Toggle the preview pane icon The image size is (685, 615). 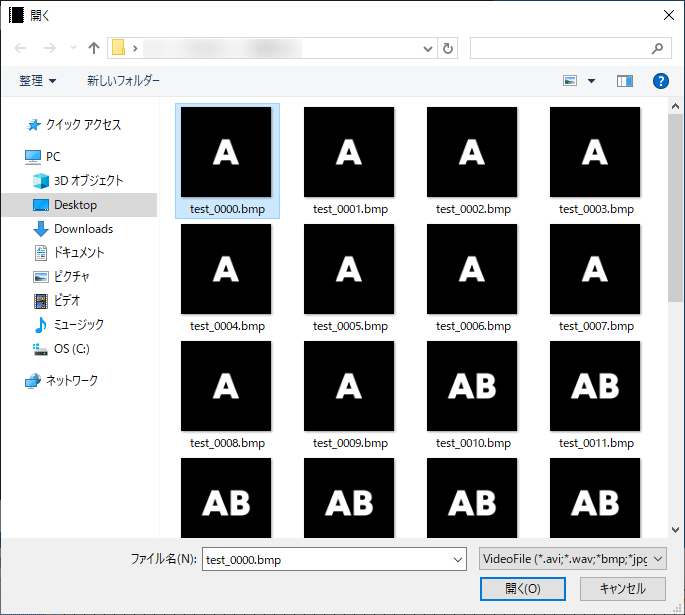click(x=625, y=81)
